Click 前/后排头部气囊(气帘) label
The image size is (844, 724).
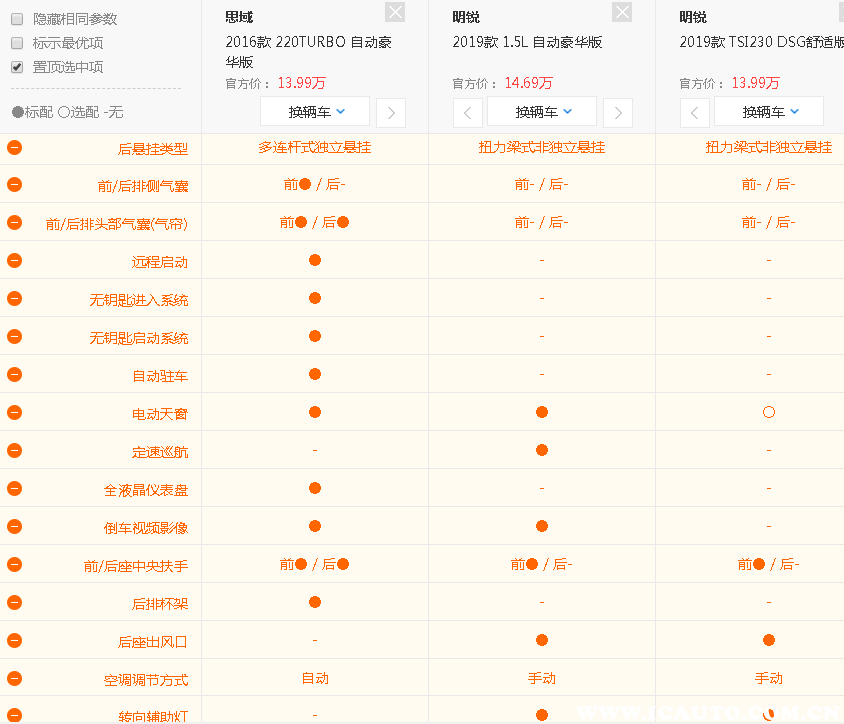[x=117, y=224]
